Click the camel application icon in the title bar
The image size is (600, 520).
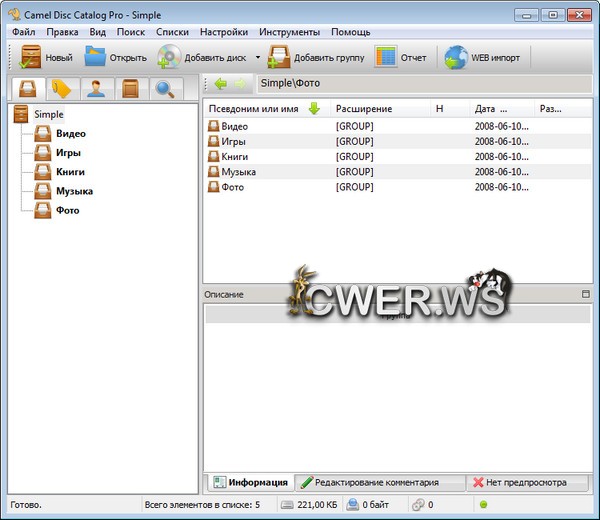point(14,15)
